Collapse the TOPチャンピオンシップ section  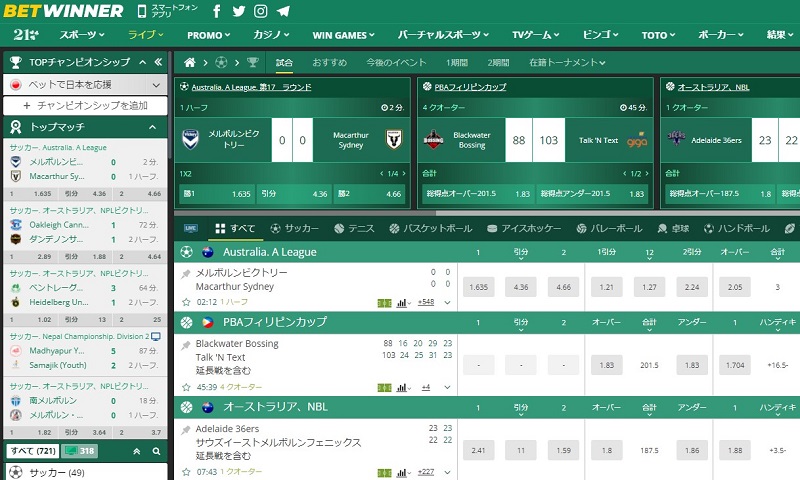coord(143,62)
